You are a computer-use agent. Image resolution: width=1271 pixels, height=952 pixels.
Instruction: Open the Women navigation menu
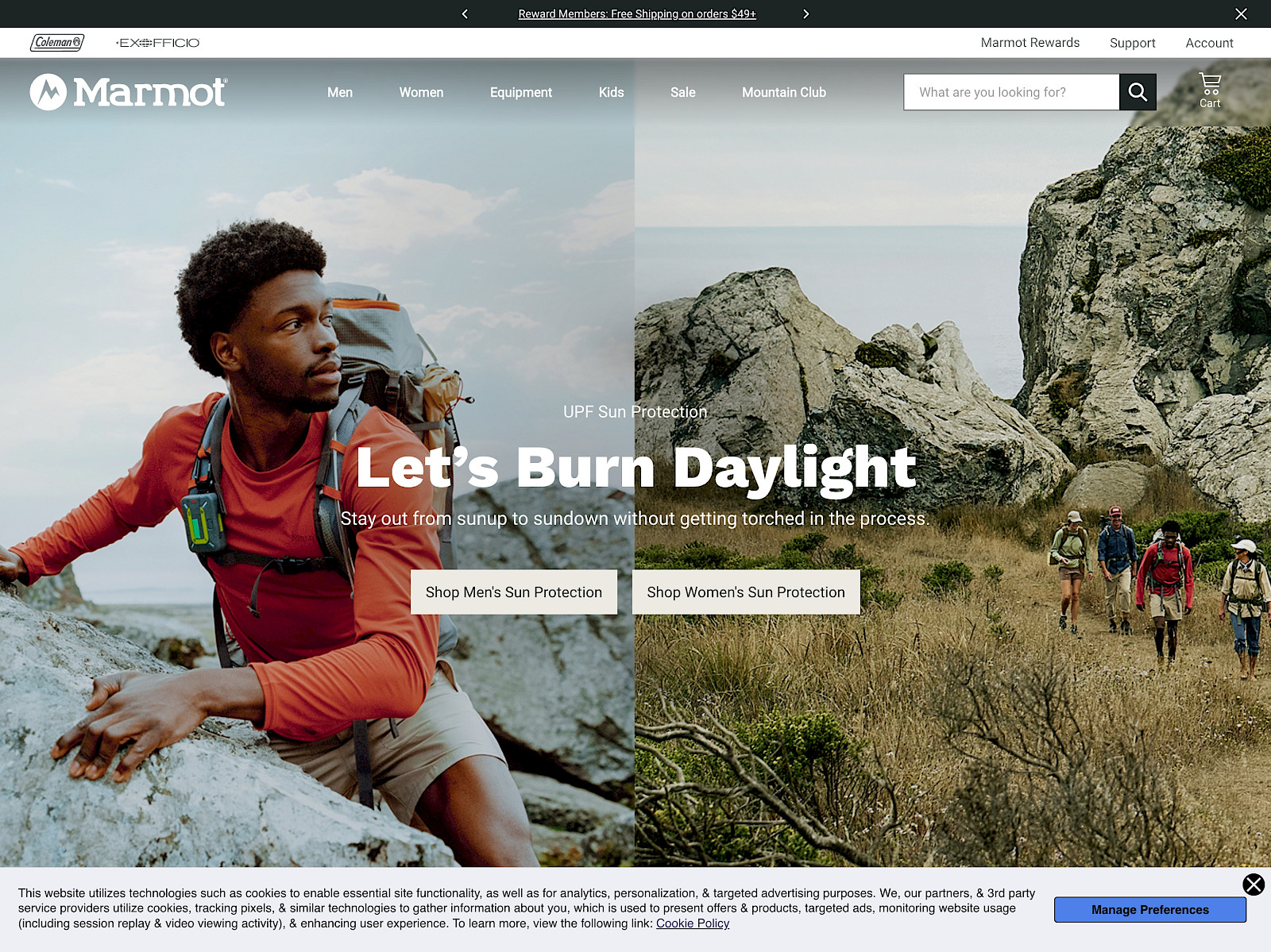(x=421, y=92)
